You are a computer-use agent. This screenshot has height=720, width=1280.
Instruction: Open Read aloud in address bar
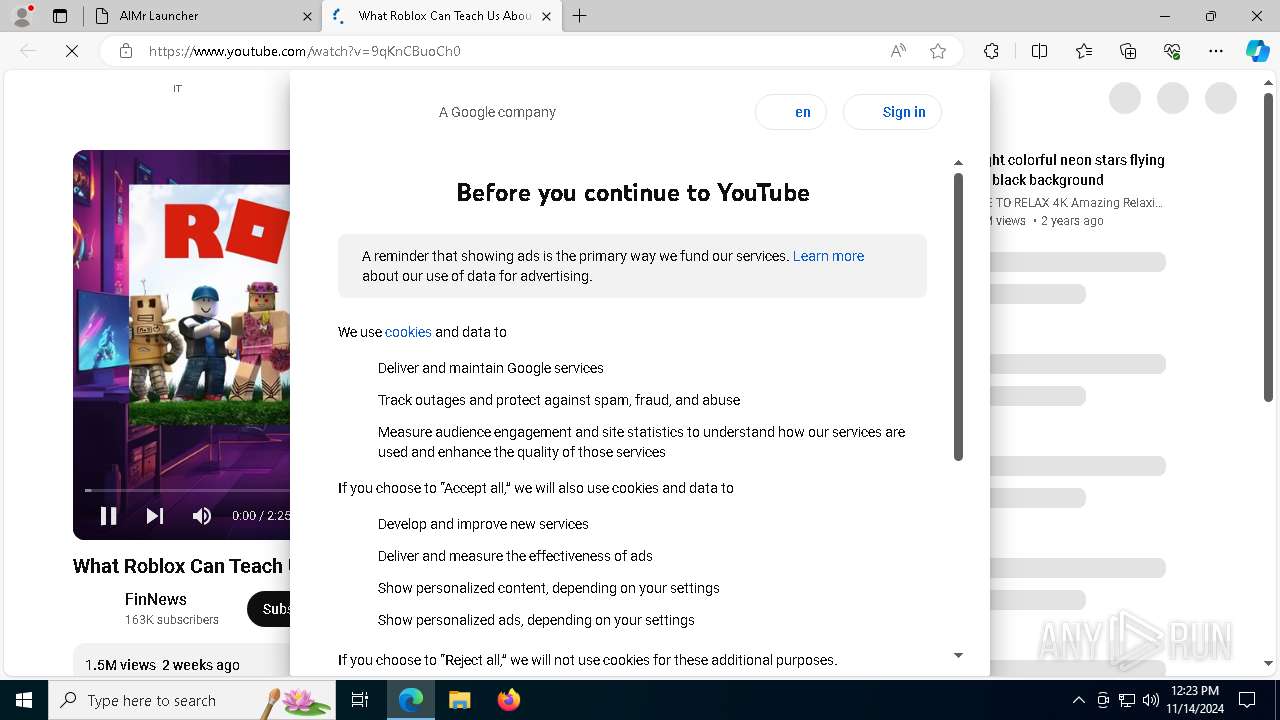point(898,51)
